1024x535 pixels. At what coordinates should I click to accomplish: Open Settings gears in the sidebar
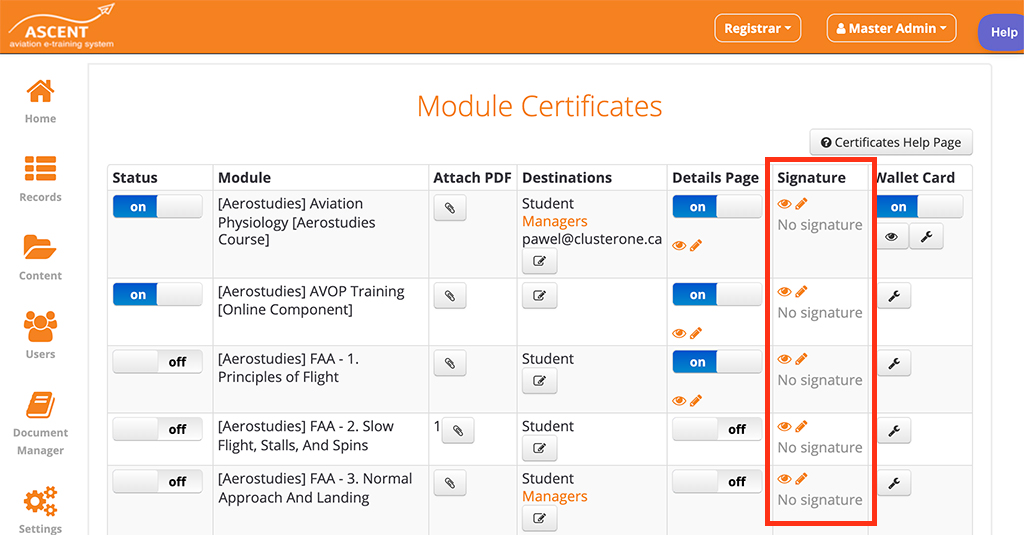[x=40, y=510]
